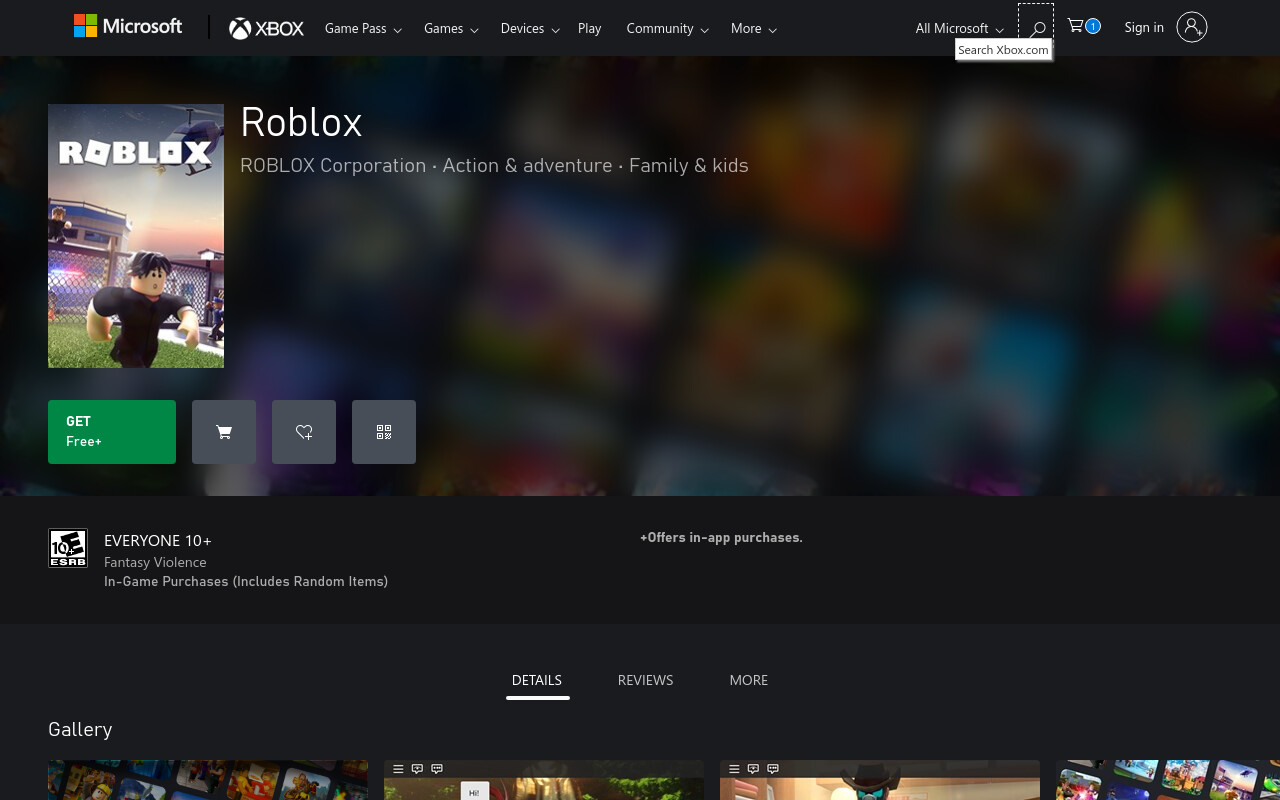1280x800 pixels.
Task: Click 'Action & adventure' genre text
Action: pos(527,166)
